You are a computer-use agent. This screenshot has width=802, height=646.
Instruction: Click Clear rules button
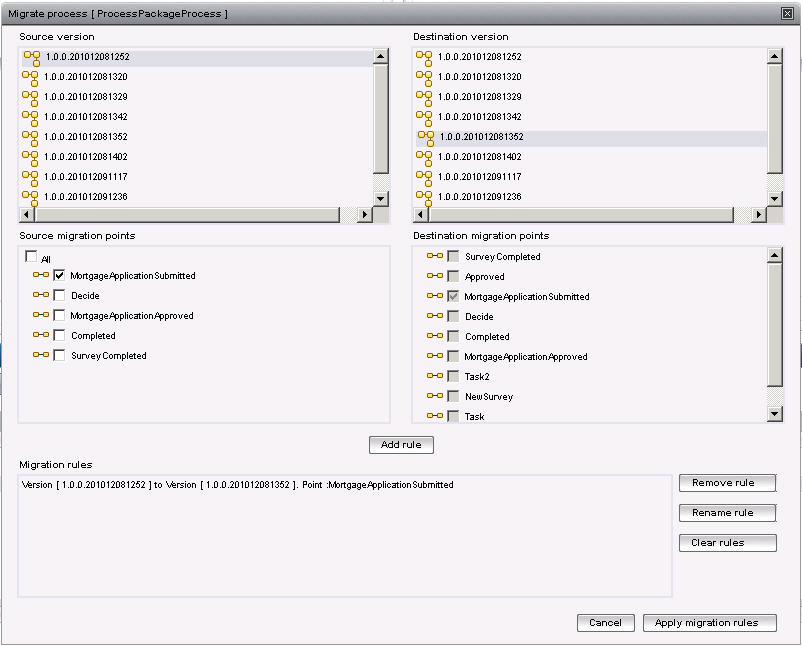pos(728,543)
